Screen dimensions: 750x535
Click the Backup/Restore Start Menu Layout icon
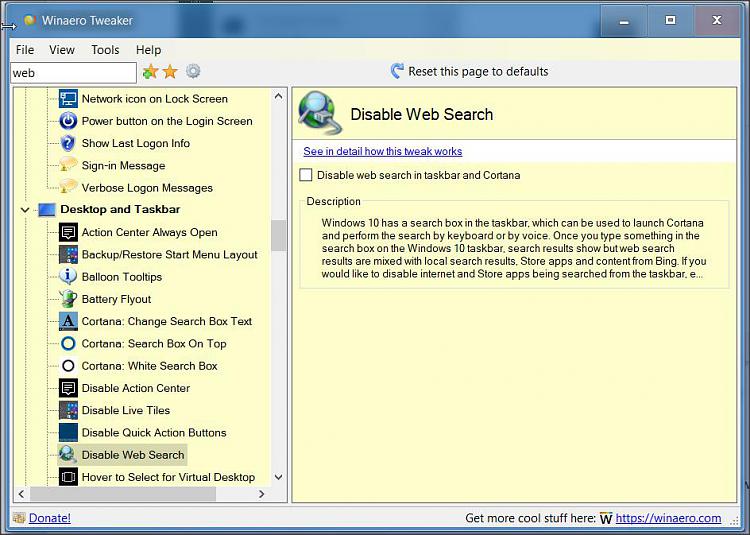pos(68,254)
